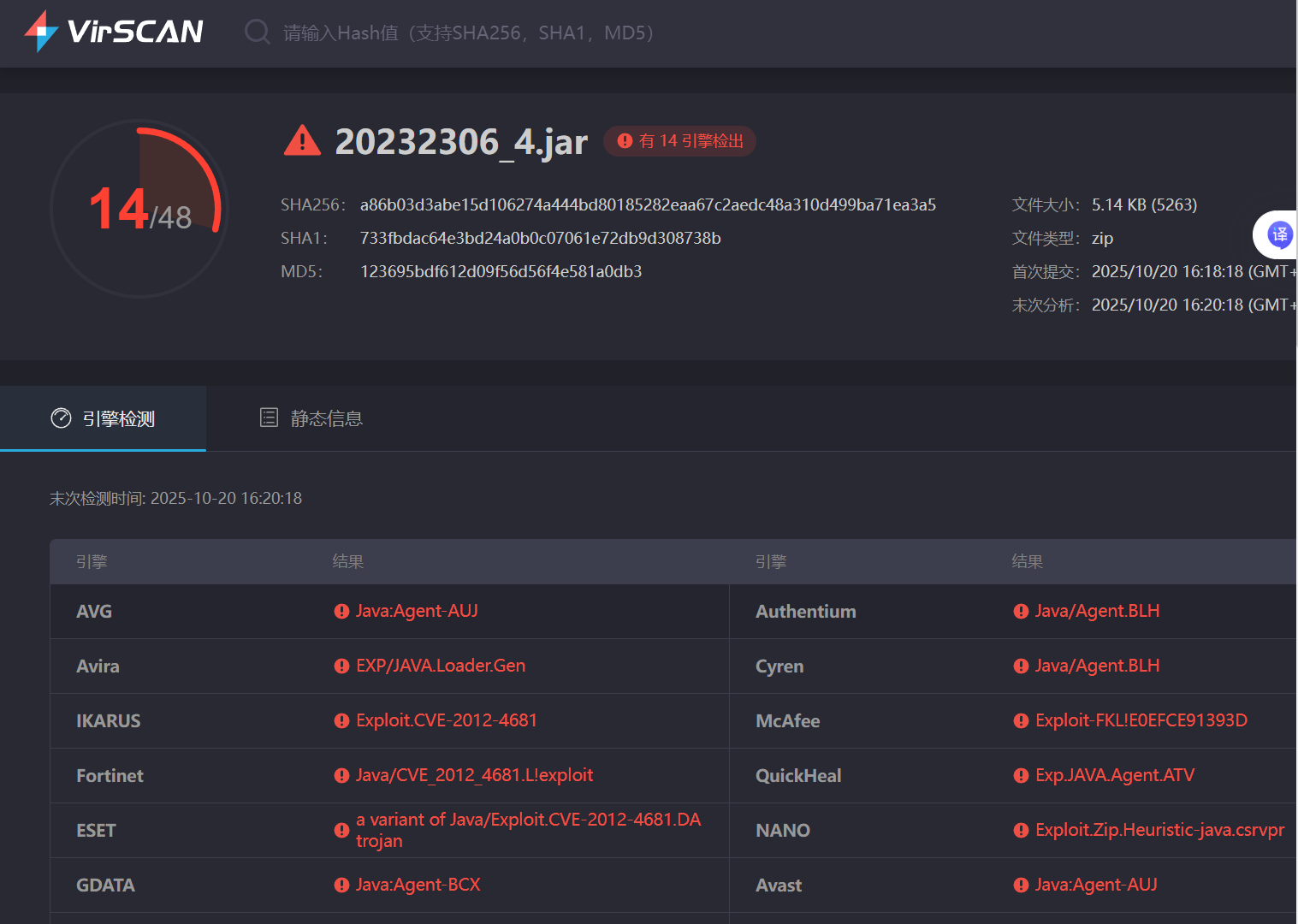
Task: Click alert icon in McAfee row
Action: [x=1021, y=721]
